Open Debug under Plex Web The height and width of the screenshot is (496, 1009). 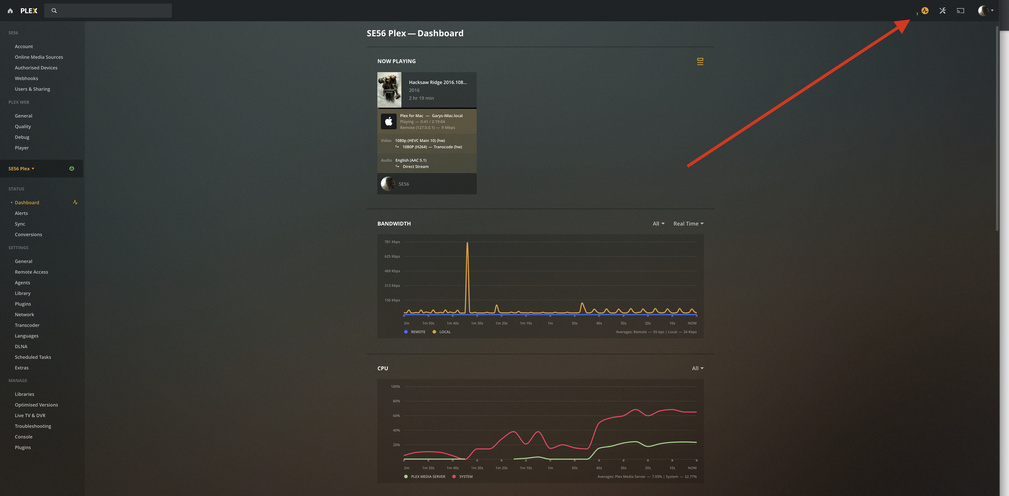coord(22,137)
